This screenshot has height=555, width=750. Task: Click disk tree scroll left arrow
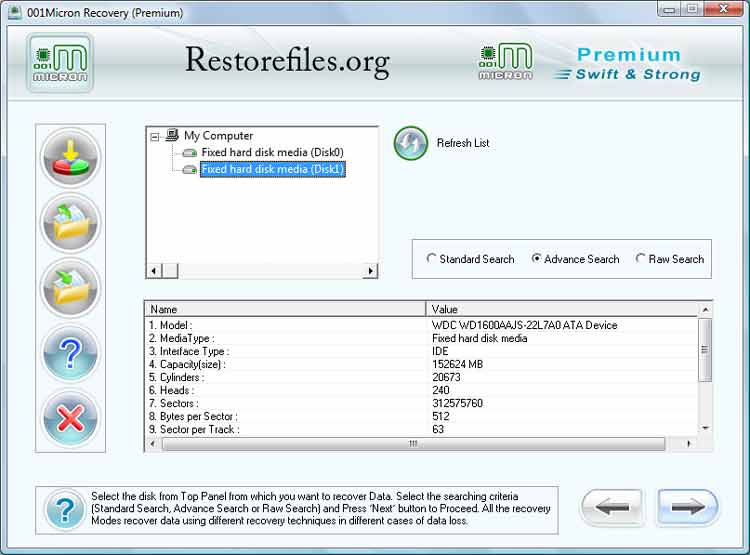[x=154, y=271]
